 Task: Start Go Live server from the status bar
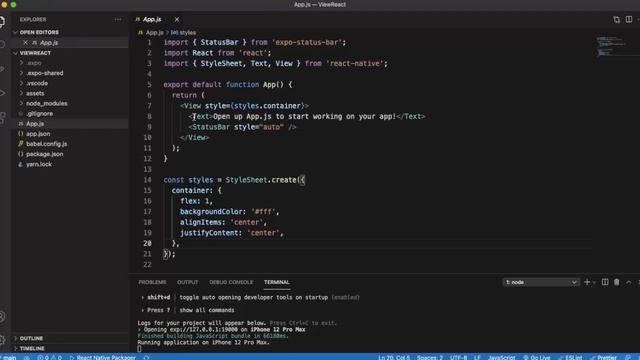pyautogui.click(x=537, y=357)
